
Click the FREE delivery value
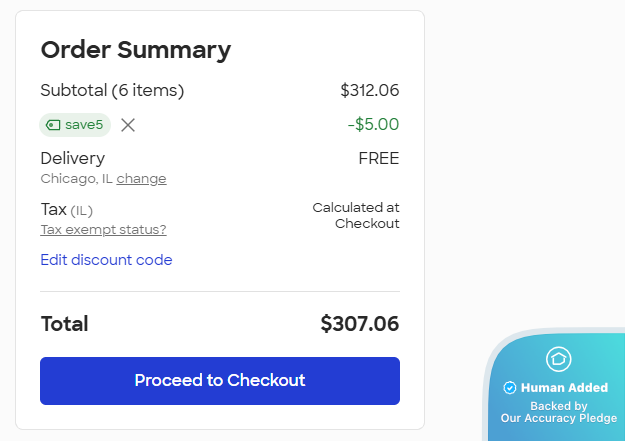click(x=378, y=158)
